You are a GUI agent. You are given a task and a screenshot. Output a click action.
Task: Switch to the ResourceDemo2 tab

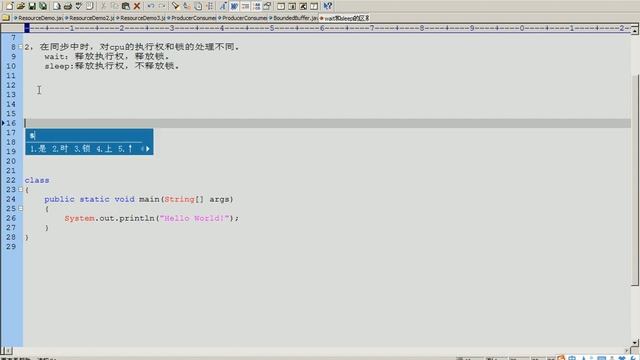[x=90, y=18]
